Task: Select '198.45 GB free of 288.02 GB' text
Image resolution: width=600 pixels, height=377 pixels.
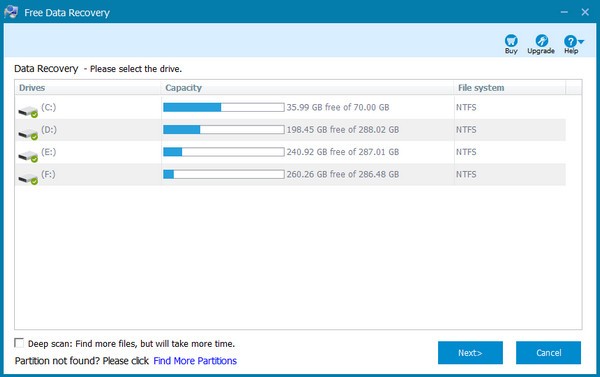Action: (343, 130)
